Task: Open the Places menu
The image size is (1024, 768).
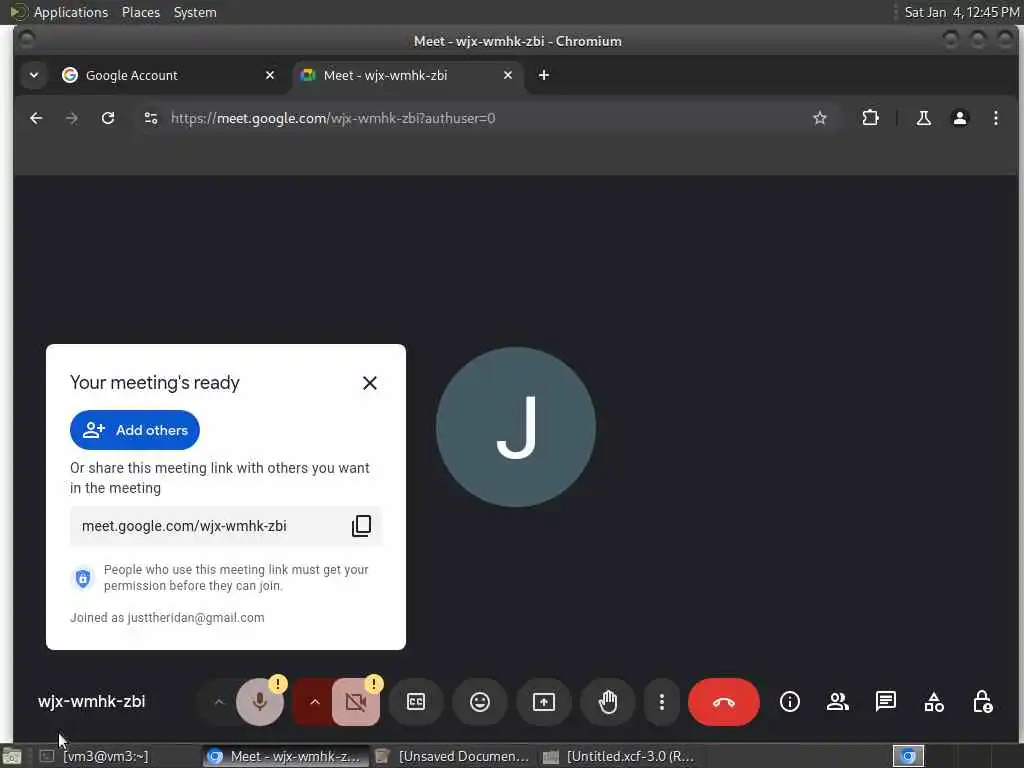Action: coord(141,12)
